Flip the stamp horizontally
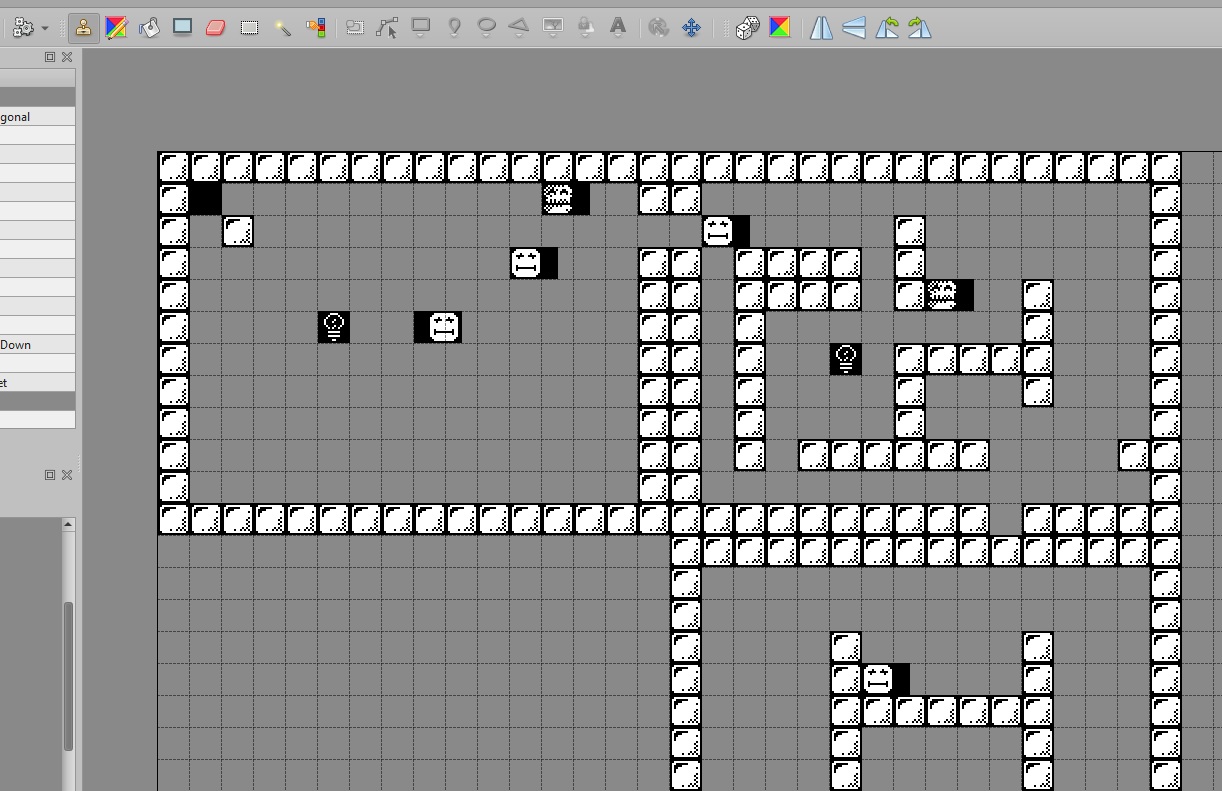Screen dimensions: 1222x791 click(x=821, y=28)
